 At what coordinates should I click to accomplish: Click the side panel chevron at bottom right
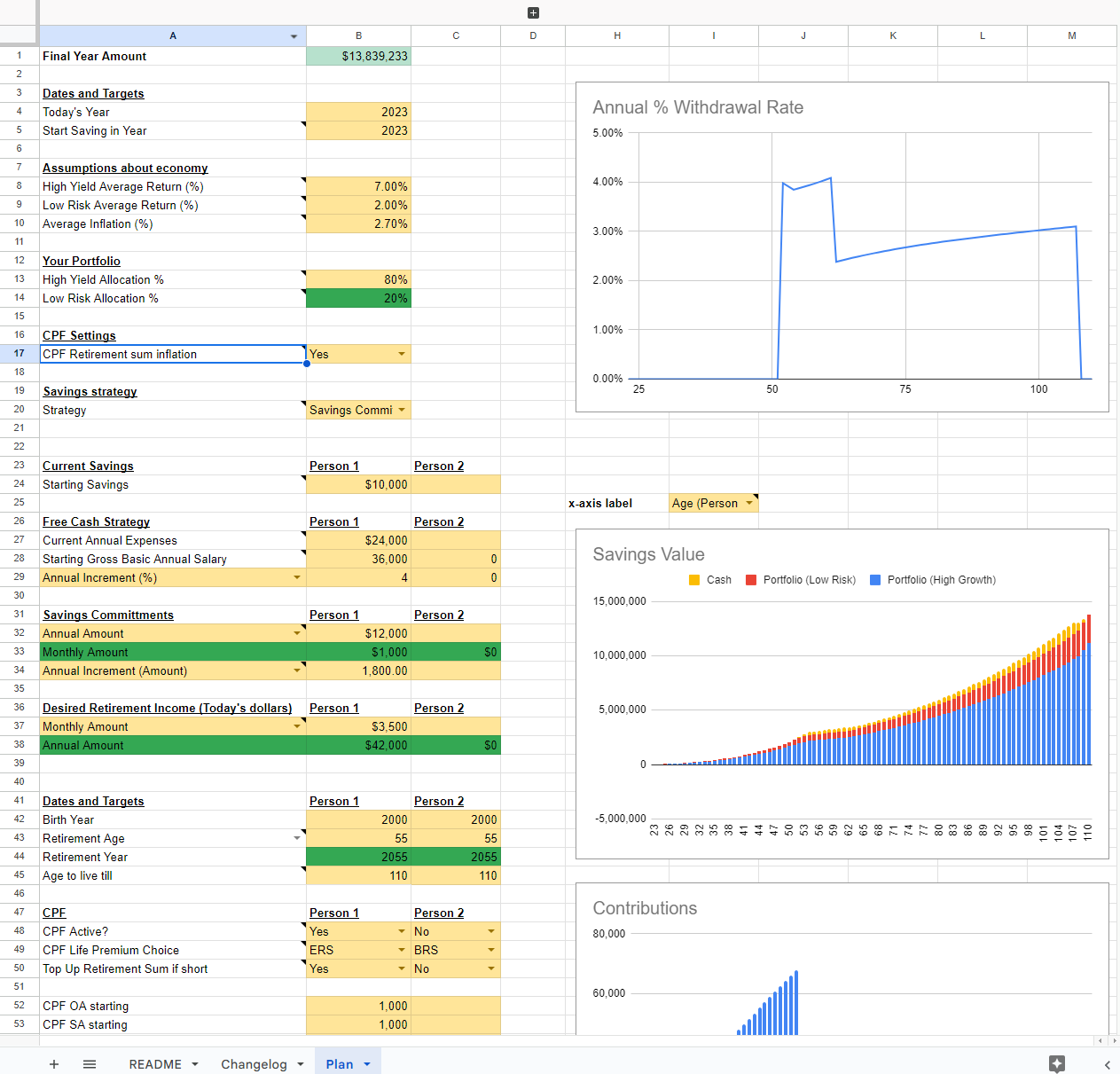pos(1108,1064)
